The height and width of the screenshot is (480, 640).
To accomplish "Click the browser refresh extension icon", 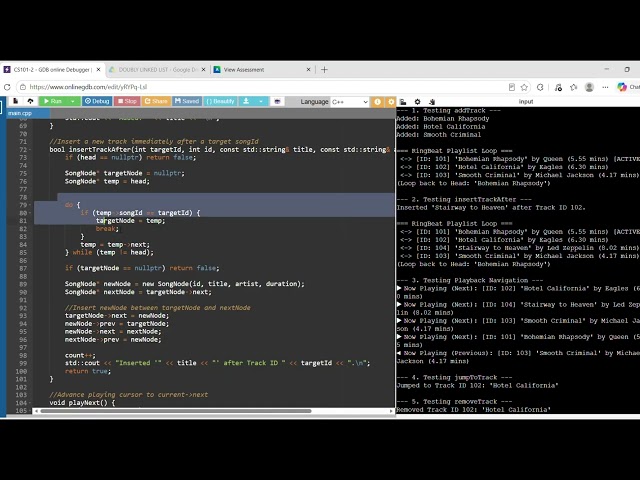I will (540, 87).
